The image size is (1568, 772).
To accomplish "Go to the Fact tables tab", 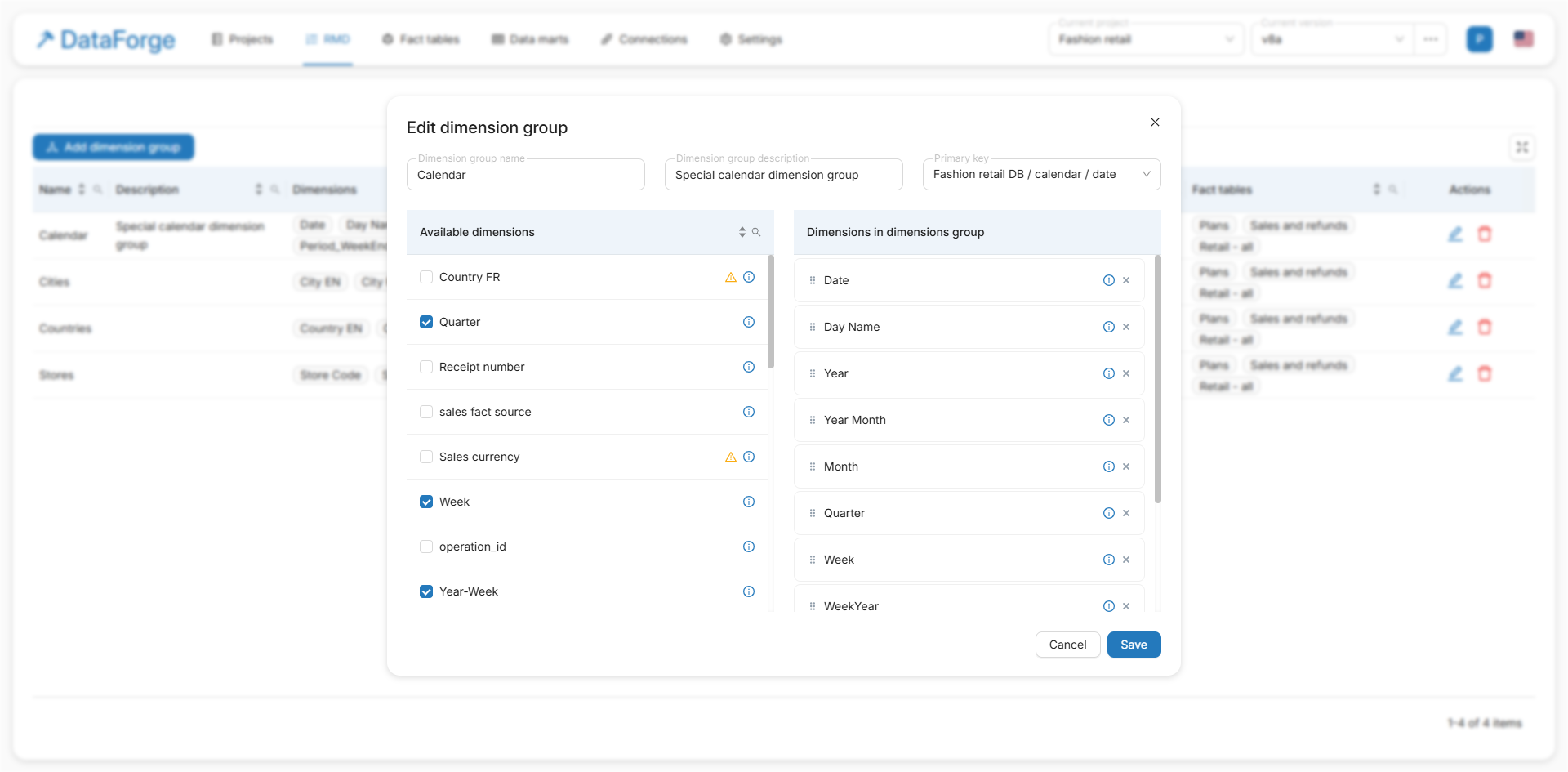I will point(421,39).
